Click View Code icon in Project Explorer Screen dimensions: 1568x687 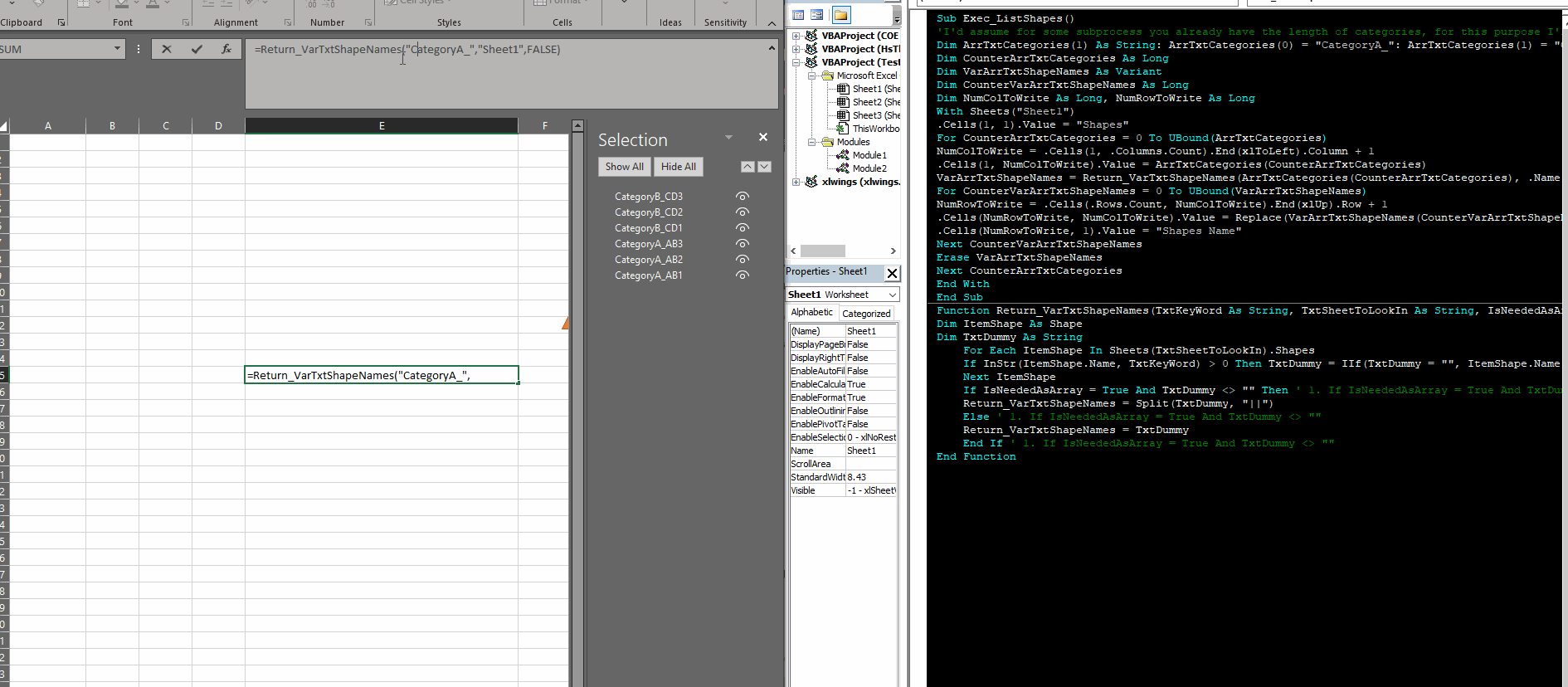pyautogui.click(x=798, y=15)
